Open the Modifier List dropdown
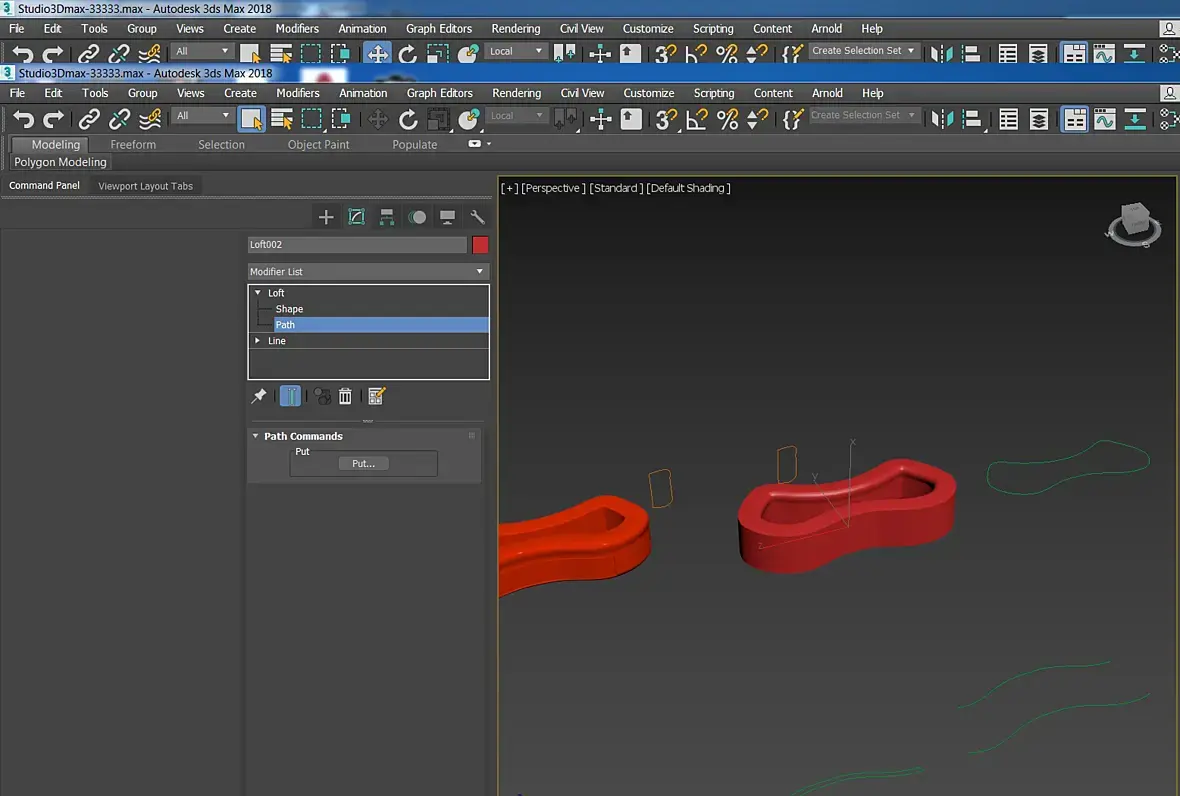 (x=368, y=272)
